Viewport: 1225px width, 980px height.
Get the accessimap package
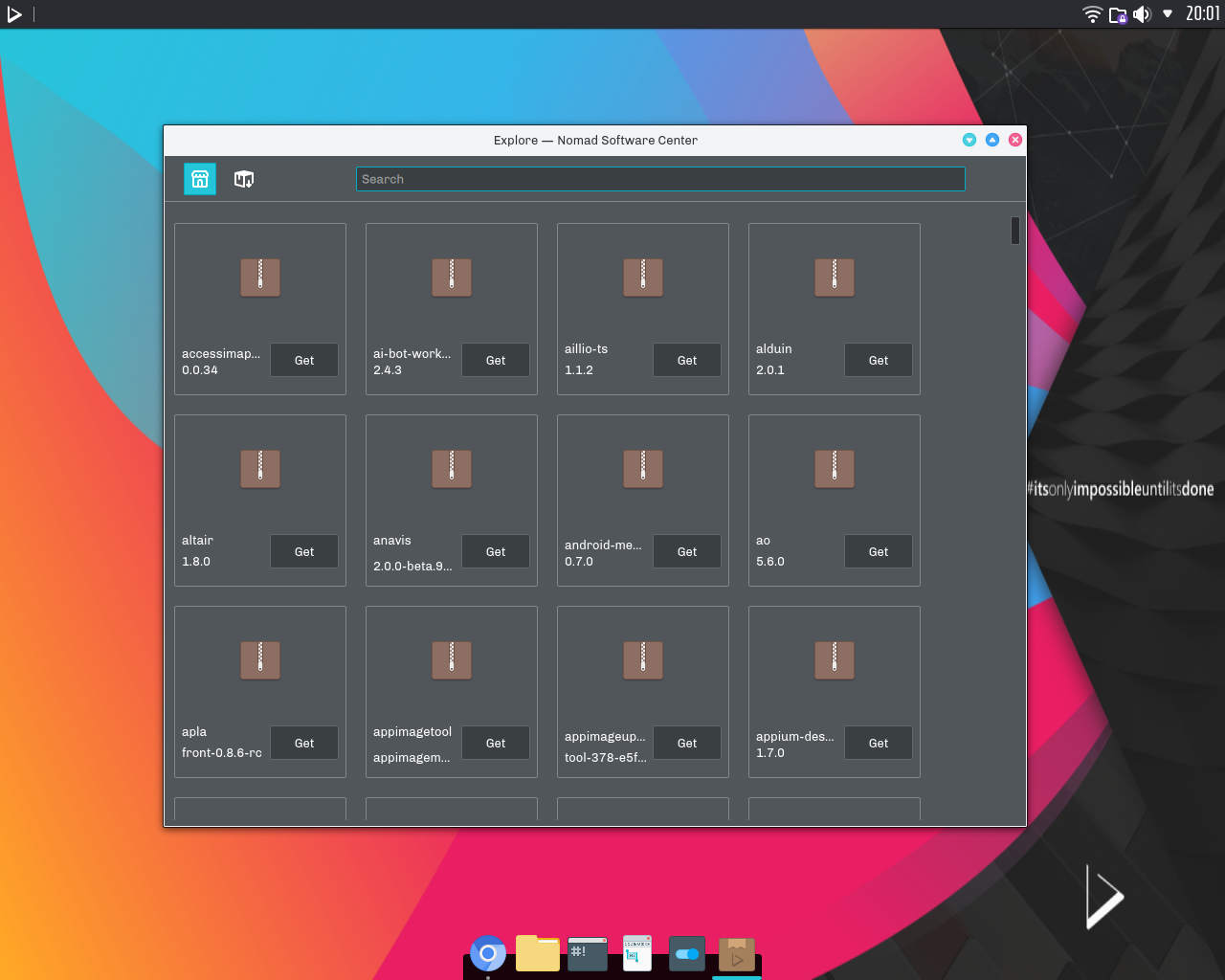tap(304, 360)
